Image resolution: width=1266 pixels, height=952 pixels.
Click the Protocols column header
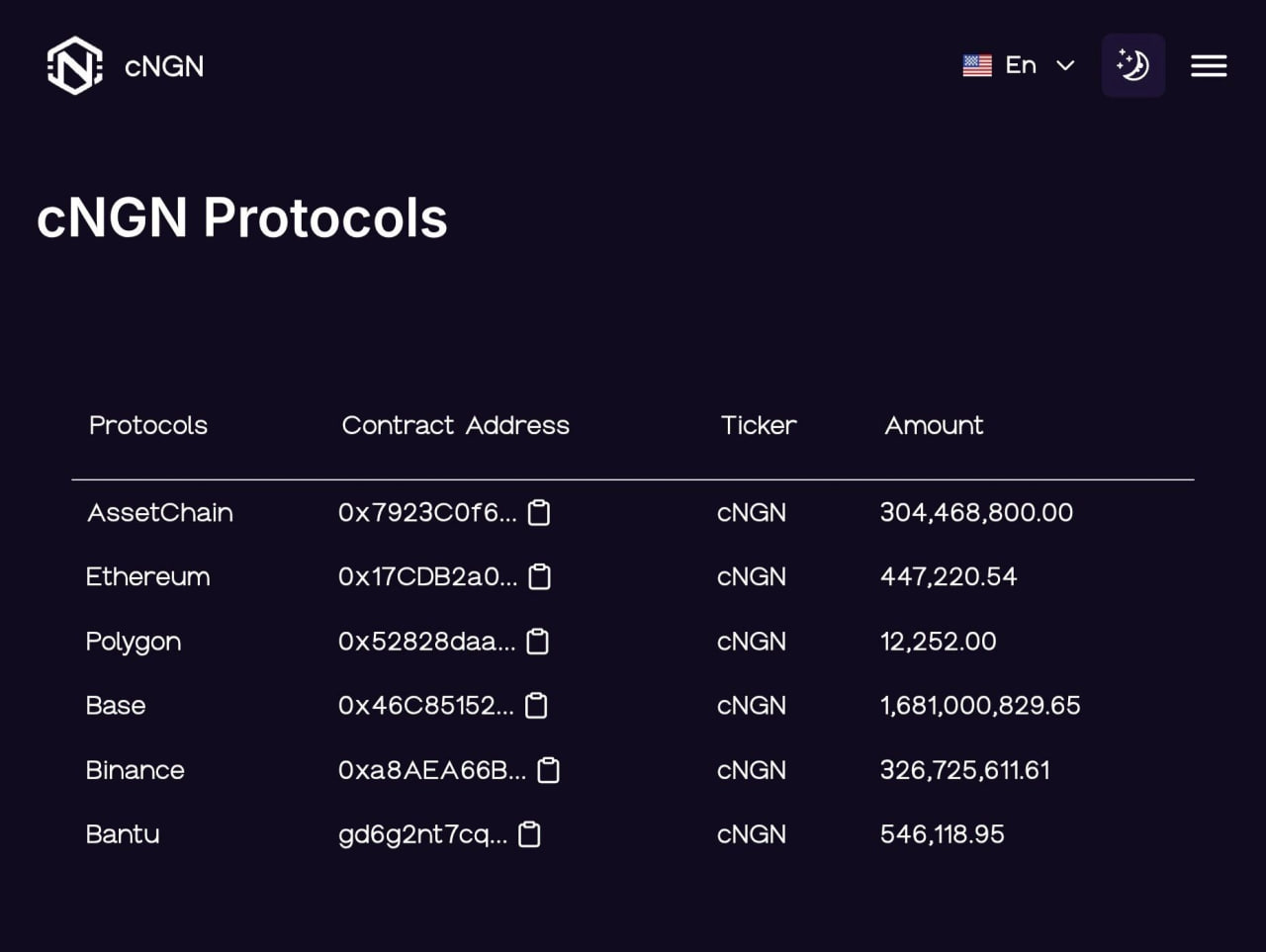click(148, 425)
